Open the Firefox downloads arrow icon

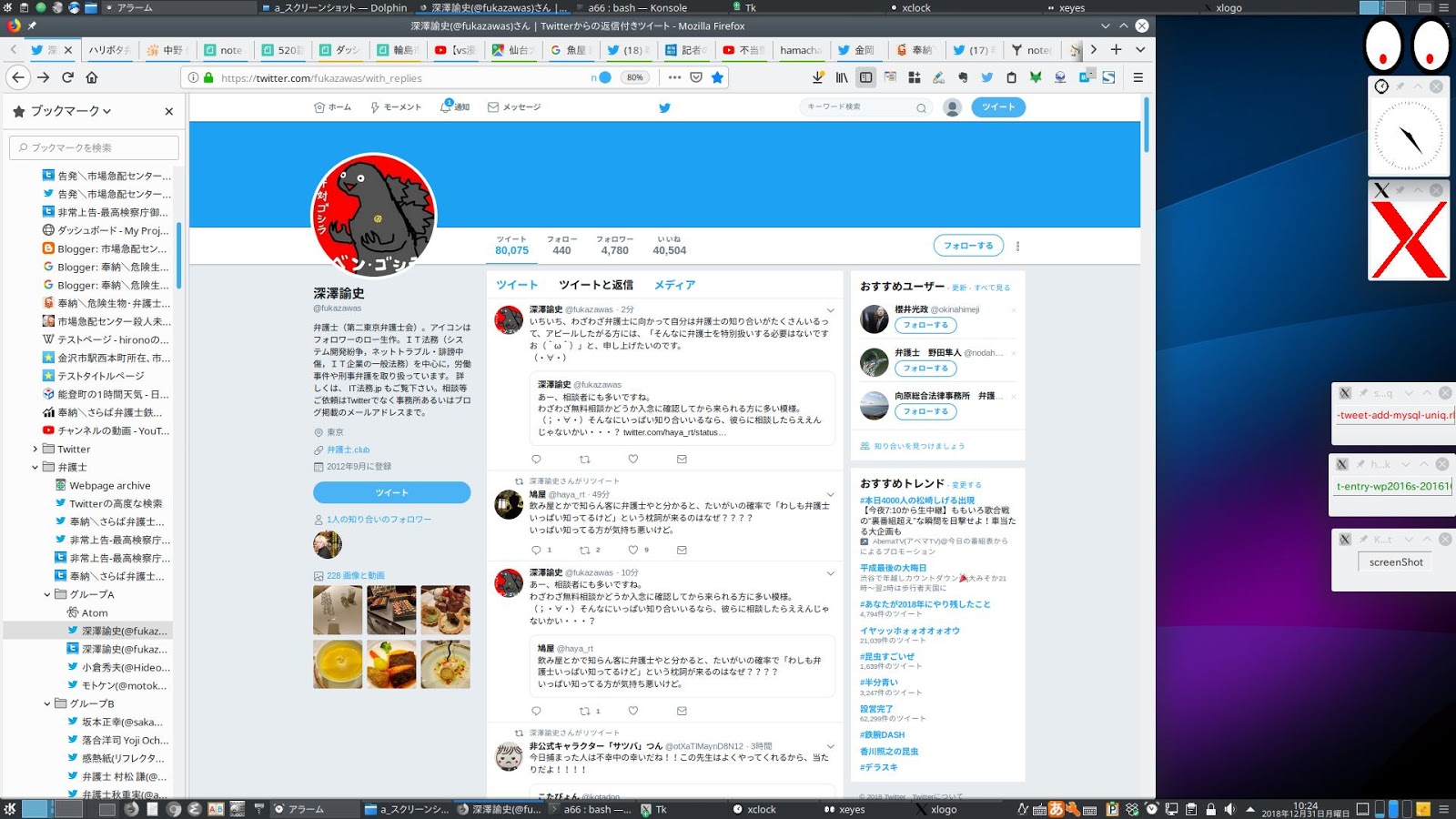coord(817,77)
